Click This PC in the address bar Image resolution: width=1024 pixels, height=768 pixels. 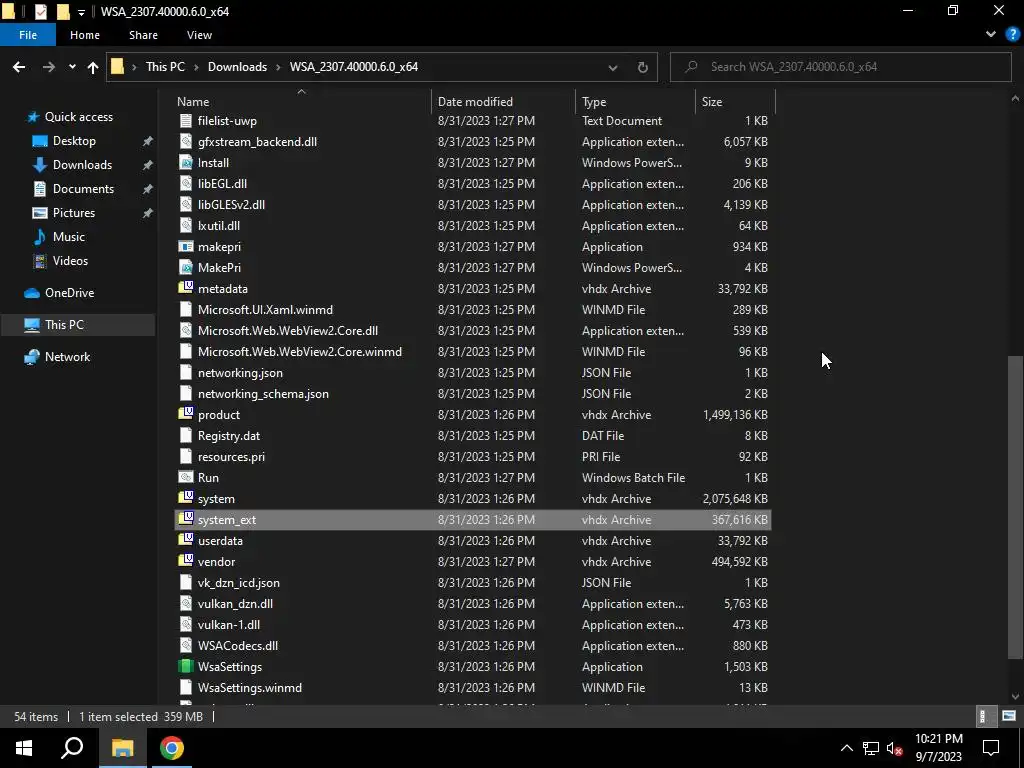point(165,67)
